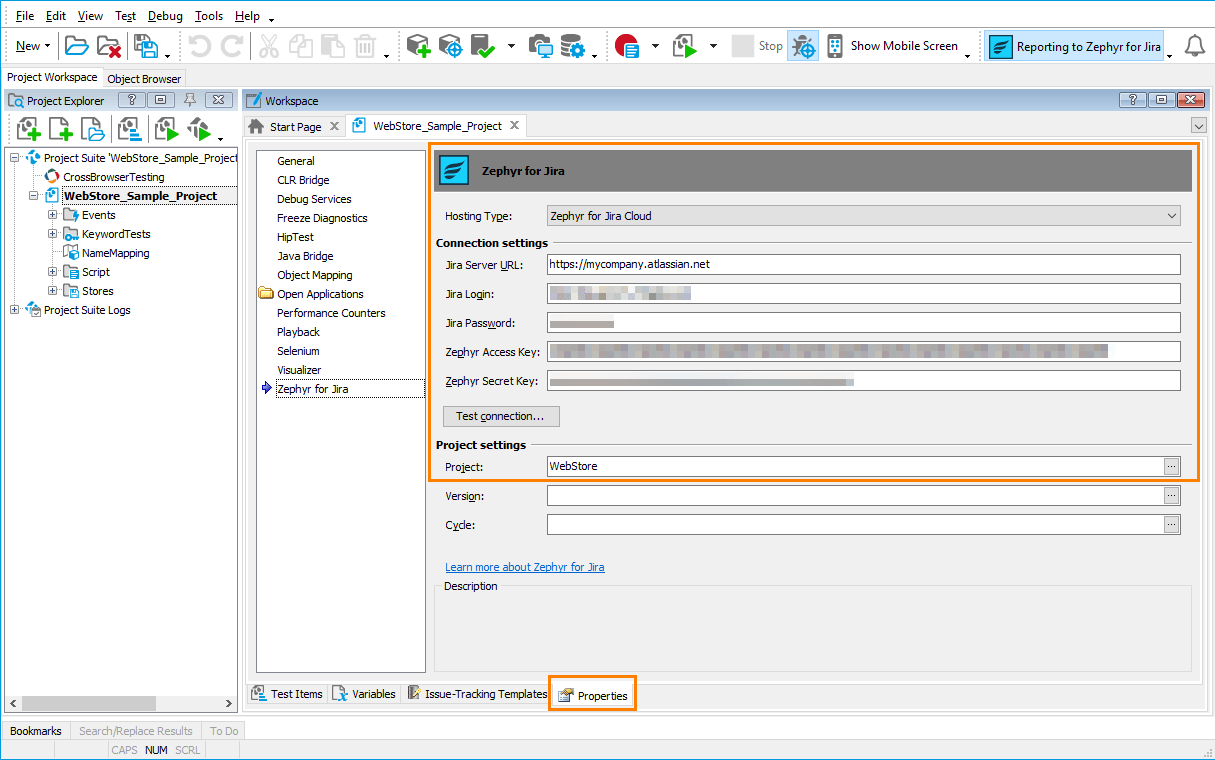Click the Test connection button
1215x760 pixels.
(x=500, y=416)
